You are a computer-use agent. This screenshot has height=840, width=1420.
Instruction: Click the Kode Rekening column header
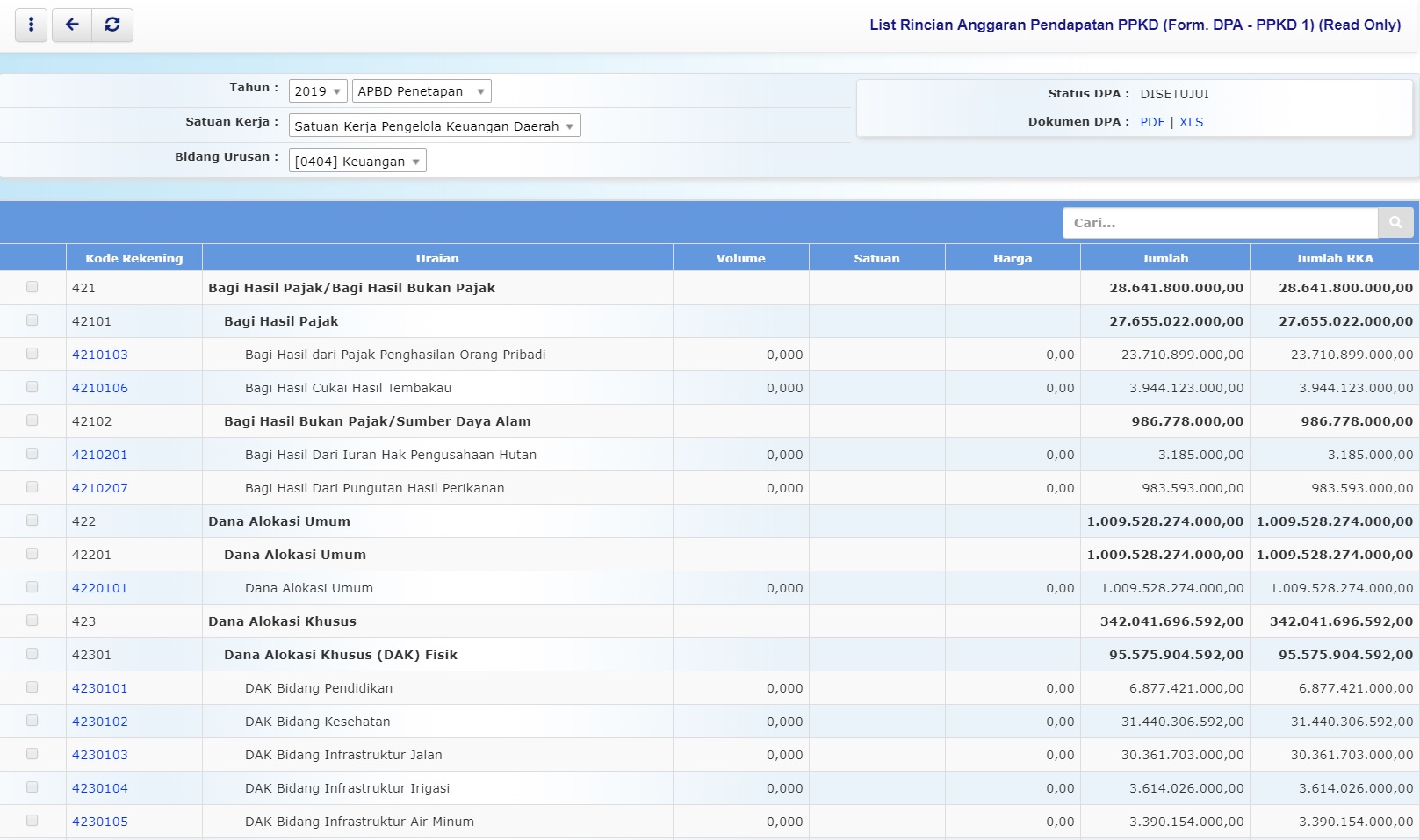(x=133, y=258)
